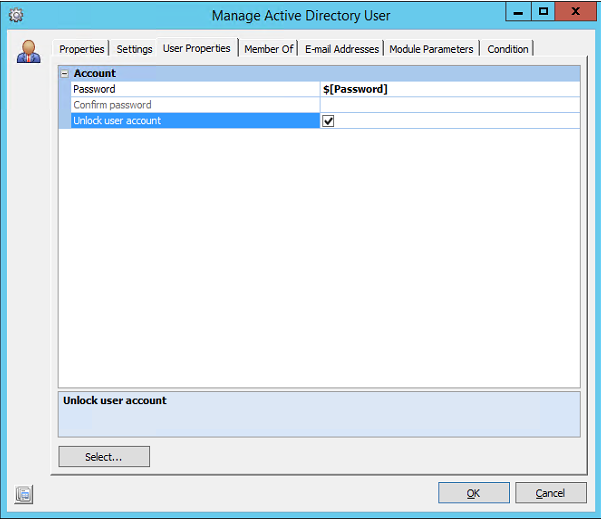Viewport: 601px width, 520px height.
Task: Confirm with the OK button
Action: (x=474, y=493)
